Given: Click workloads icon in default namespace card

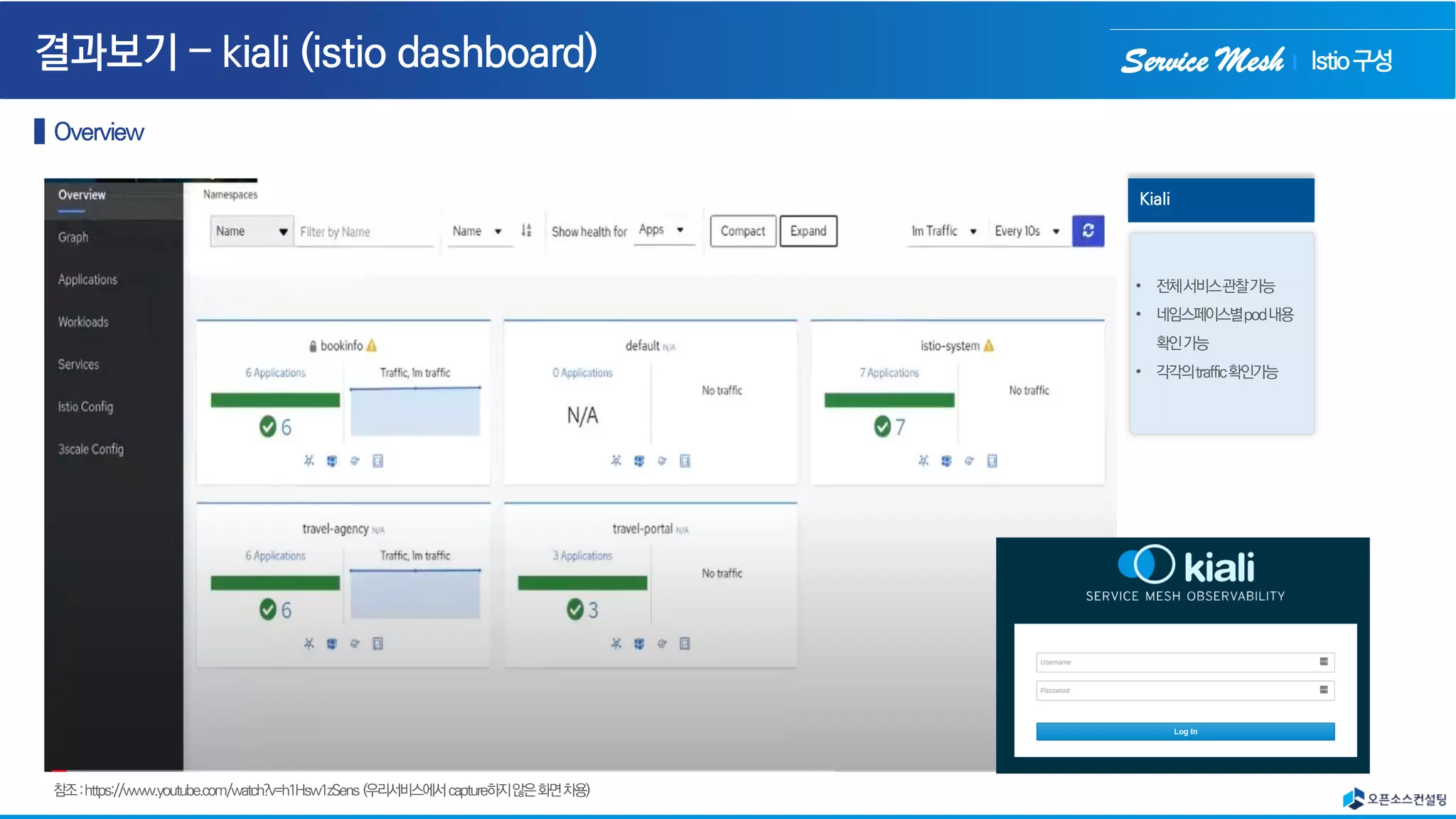Looking at the screenshot, I should pyautogui.click(x=662, y=461).
